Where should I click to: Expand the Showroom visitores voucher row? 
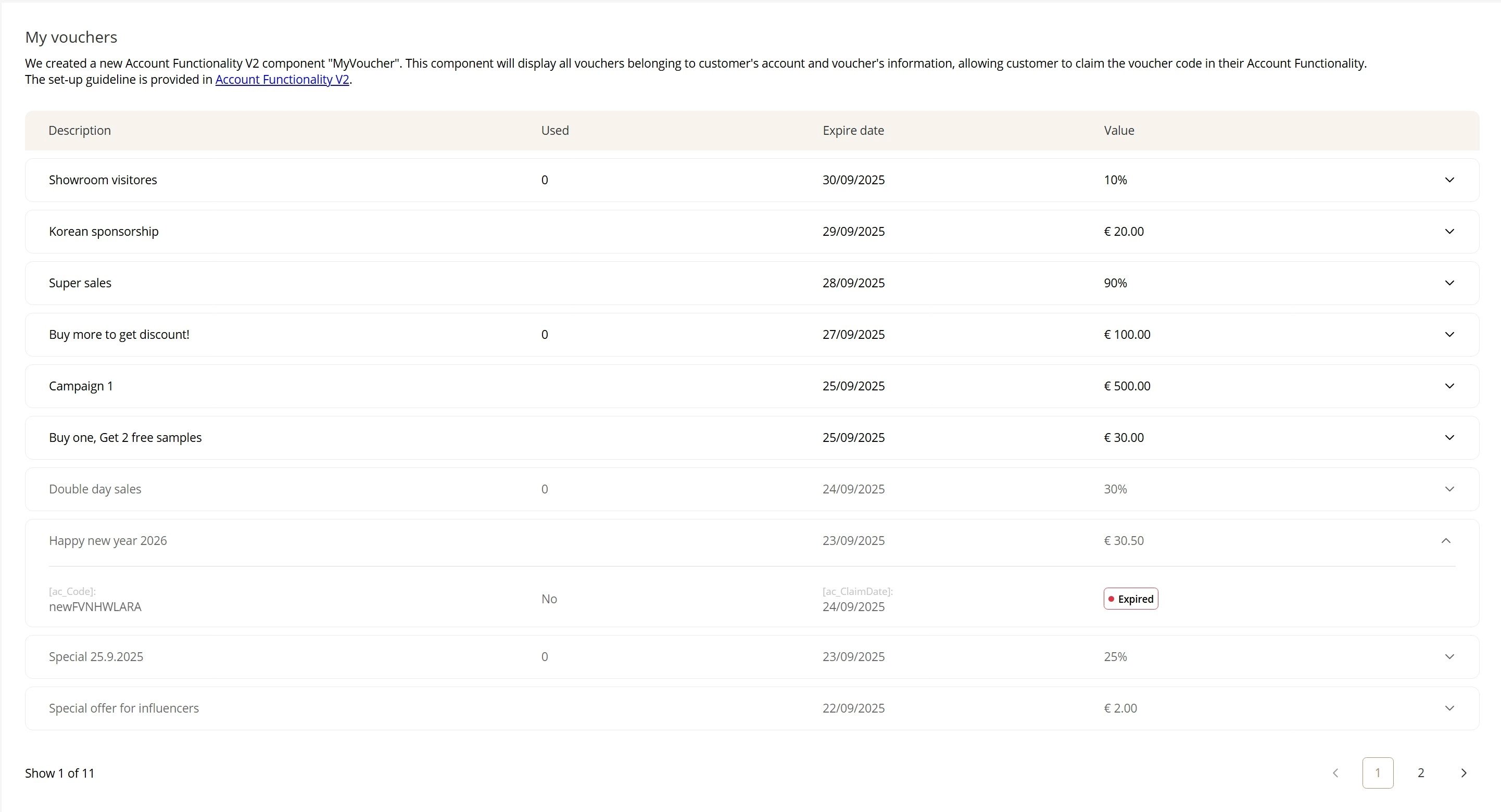1449,180
